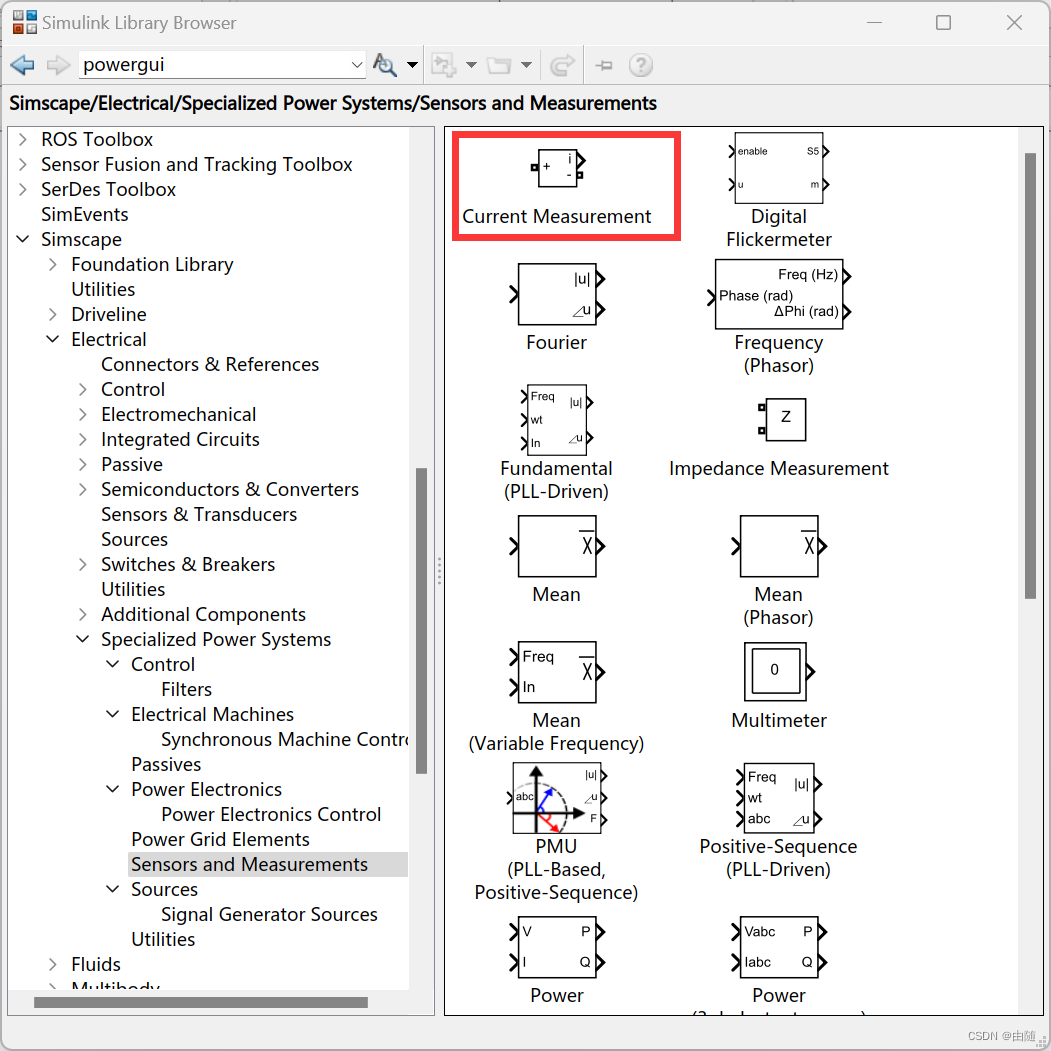Open the add-to-model dropdown arrow
This screenshot has height=1051, width=1051.
click(471, 65)
